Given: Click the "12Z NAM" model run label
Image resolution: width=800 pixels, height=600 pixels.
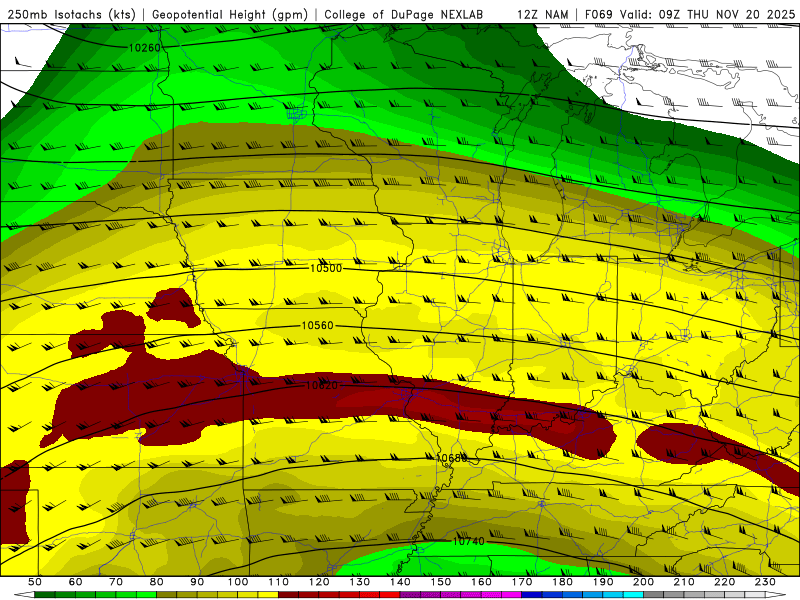Looking at the screenshot, I should (543, 15).
